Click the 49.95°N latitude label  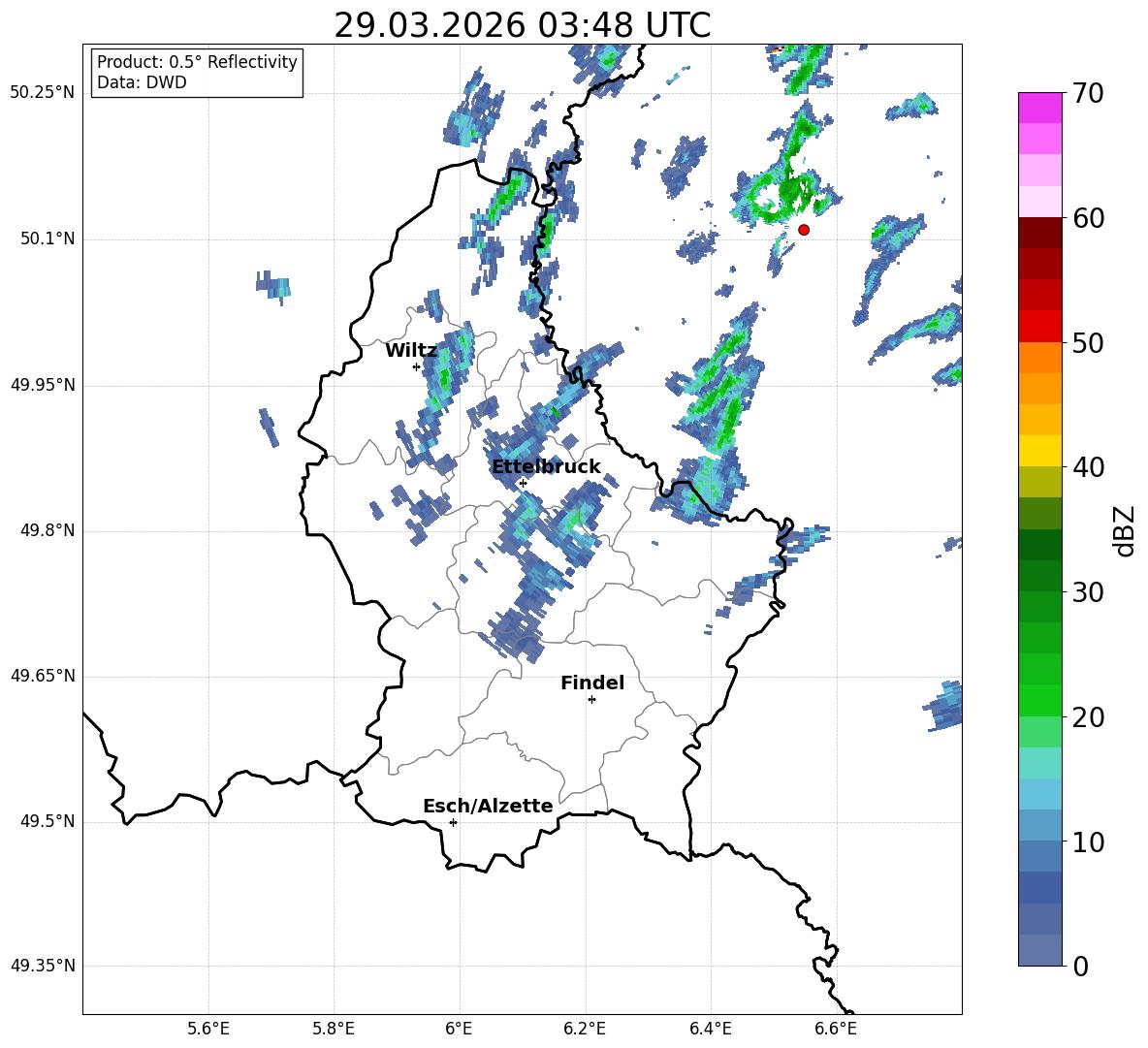pos(43,385)
